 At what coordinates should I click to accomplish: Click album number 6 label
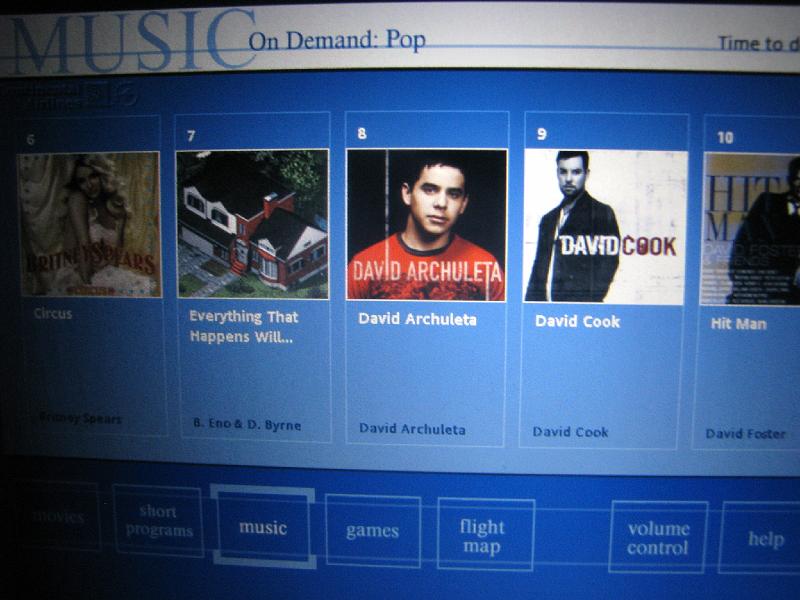(31, 139)
